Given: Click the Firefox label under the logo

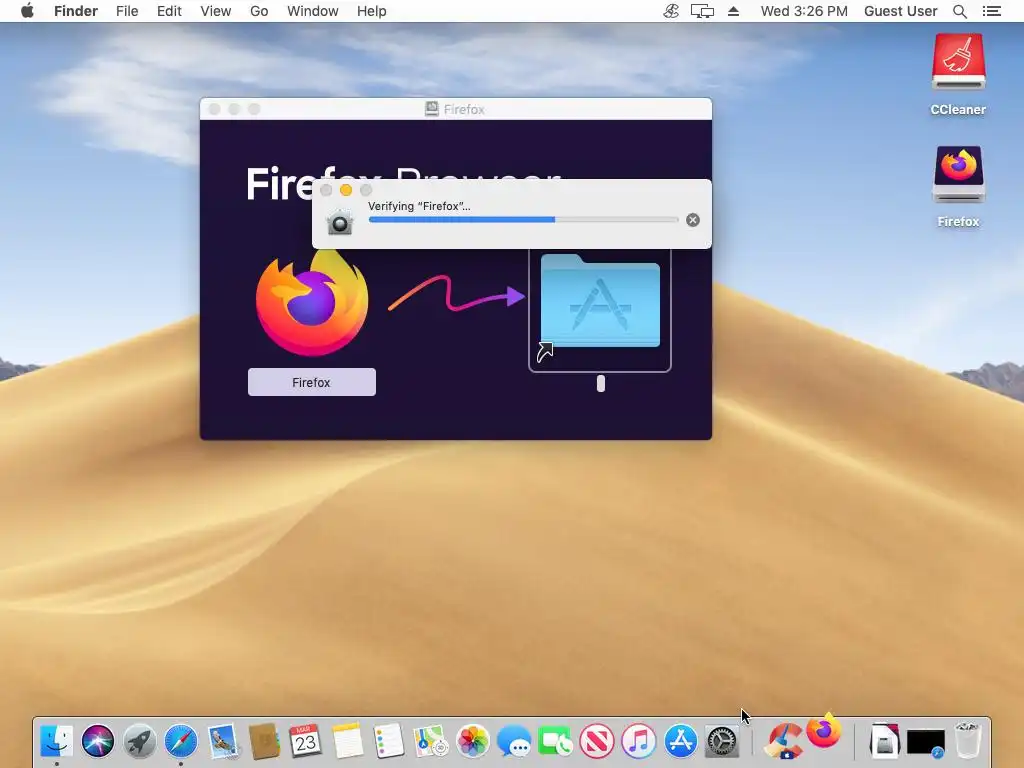Looking at the screenshot, I should pyautogui.click(x=312, y=382).
